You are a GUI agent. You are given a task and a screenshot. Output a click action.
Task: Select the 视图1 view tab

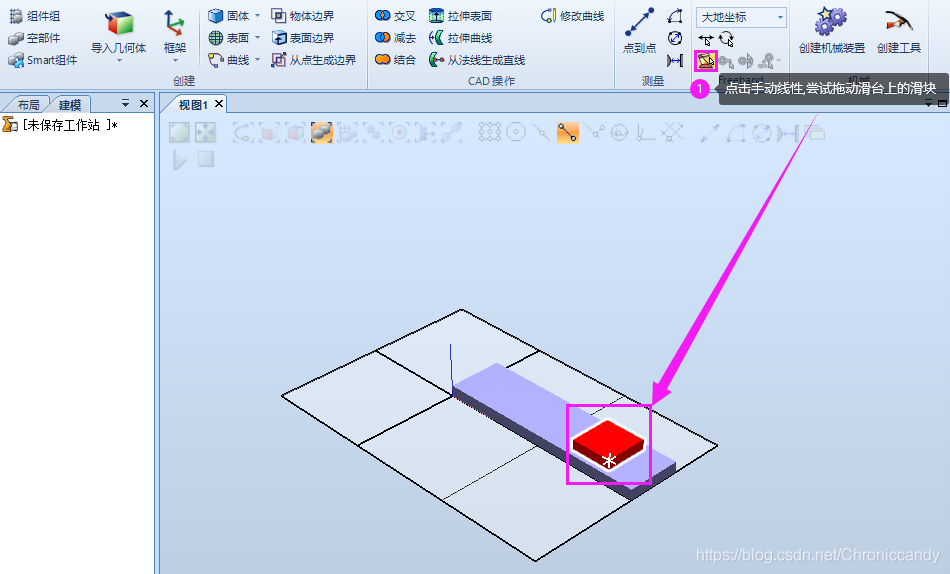tap(193, 105)
